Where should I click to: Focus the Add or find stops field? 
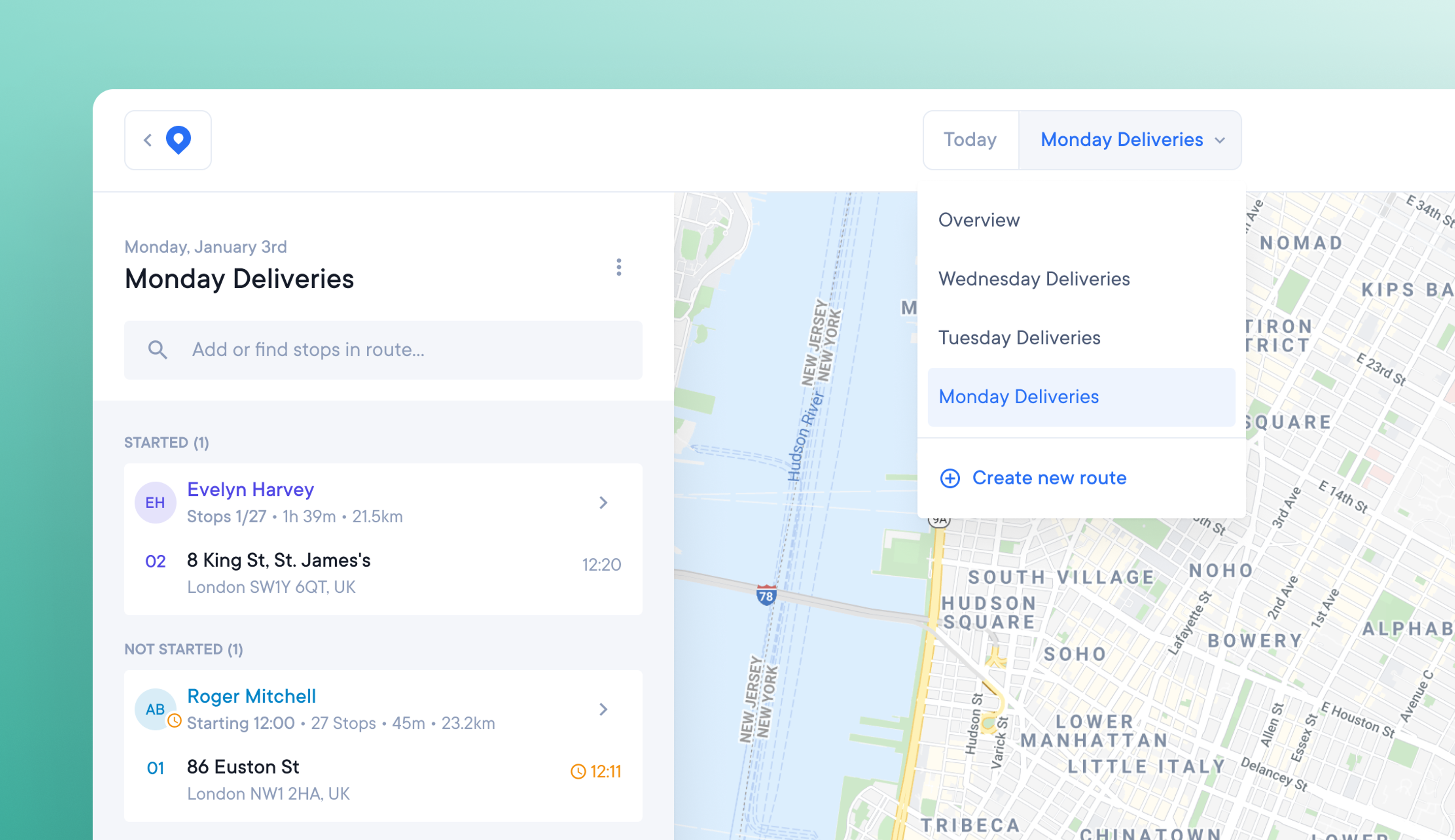[383, 350]
